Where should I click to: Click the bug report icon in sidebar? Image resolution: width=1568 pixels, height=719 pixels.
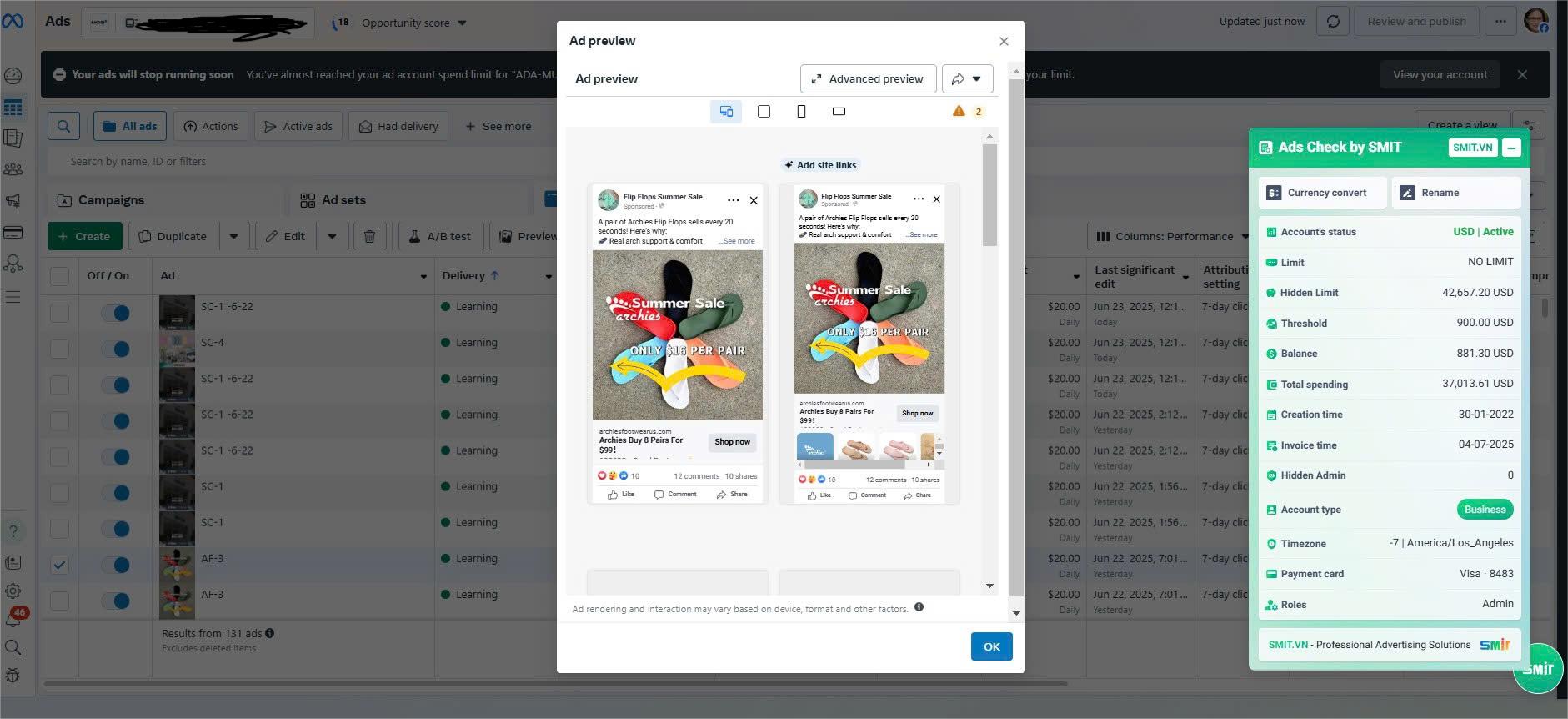[13, 675]
